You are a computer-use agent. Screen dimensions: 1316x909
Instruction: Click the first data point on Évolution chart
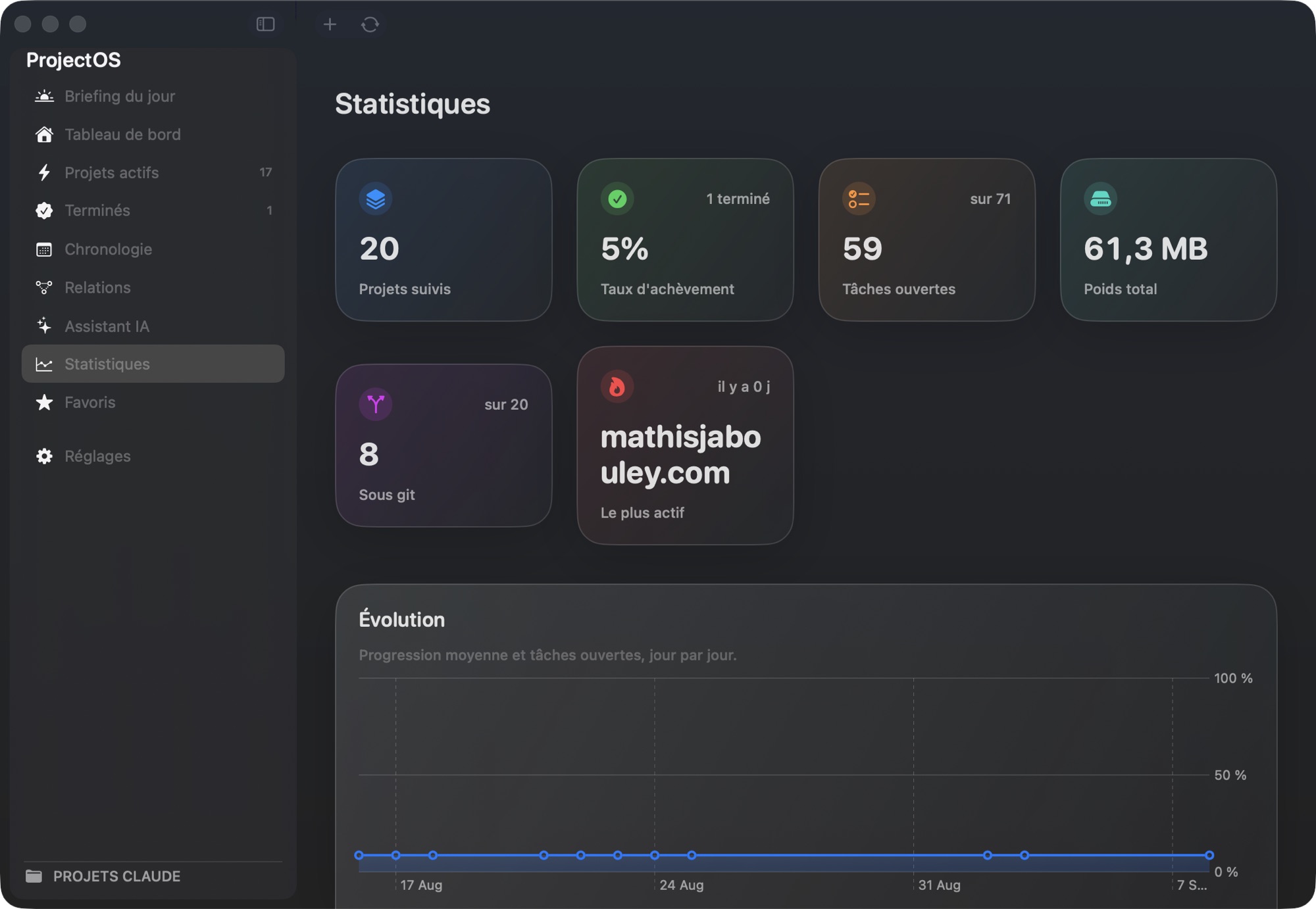tap(359, 855)
